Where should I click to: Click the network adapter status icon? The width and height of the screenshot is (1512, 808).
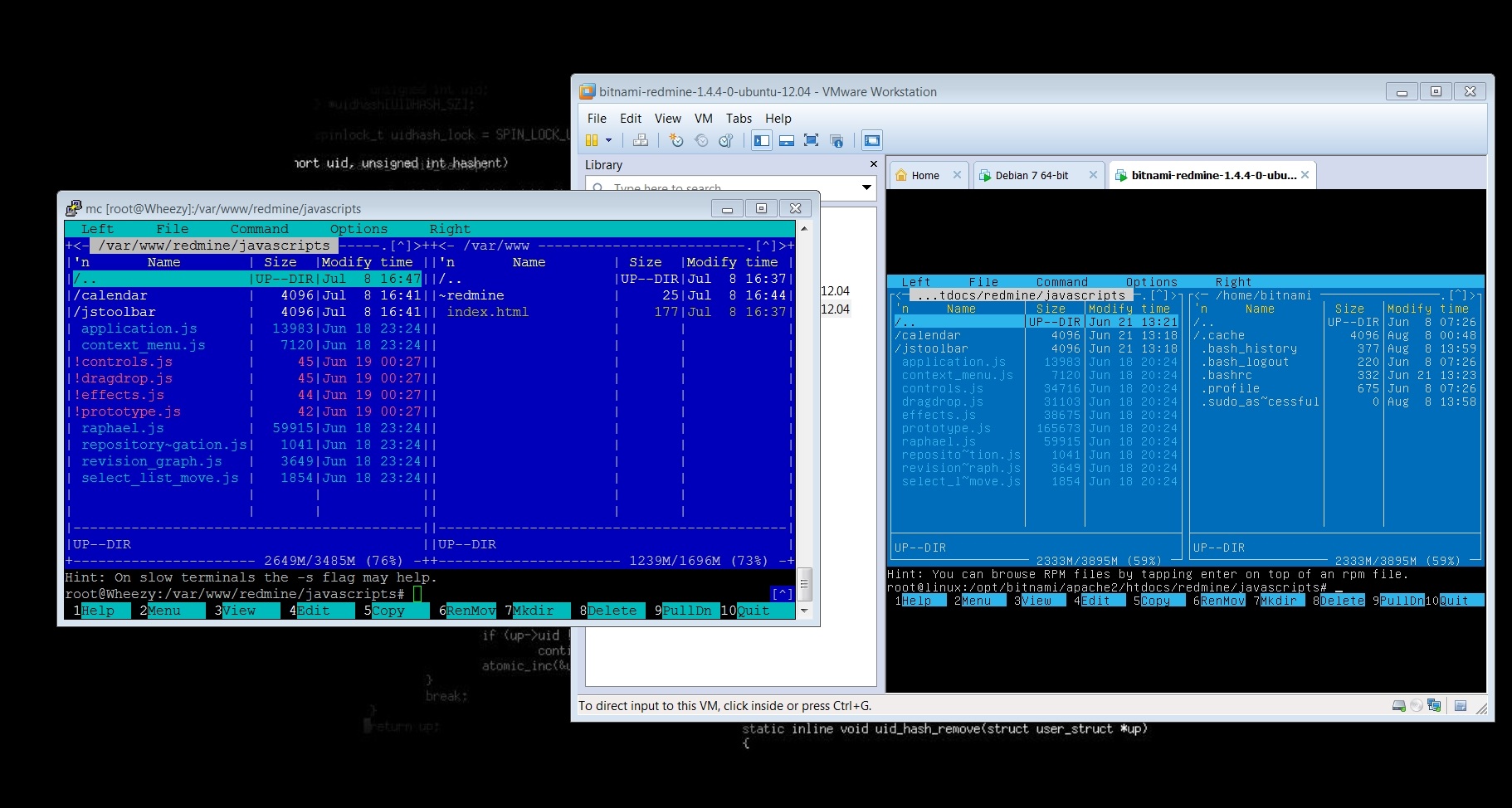click(x=1434, y=706)
